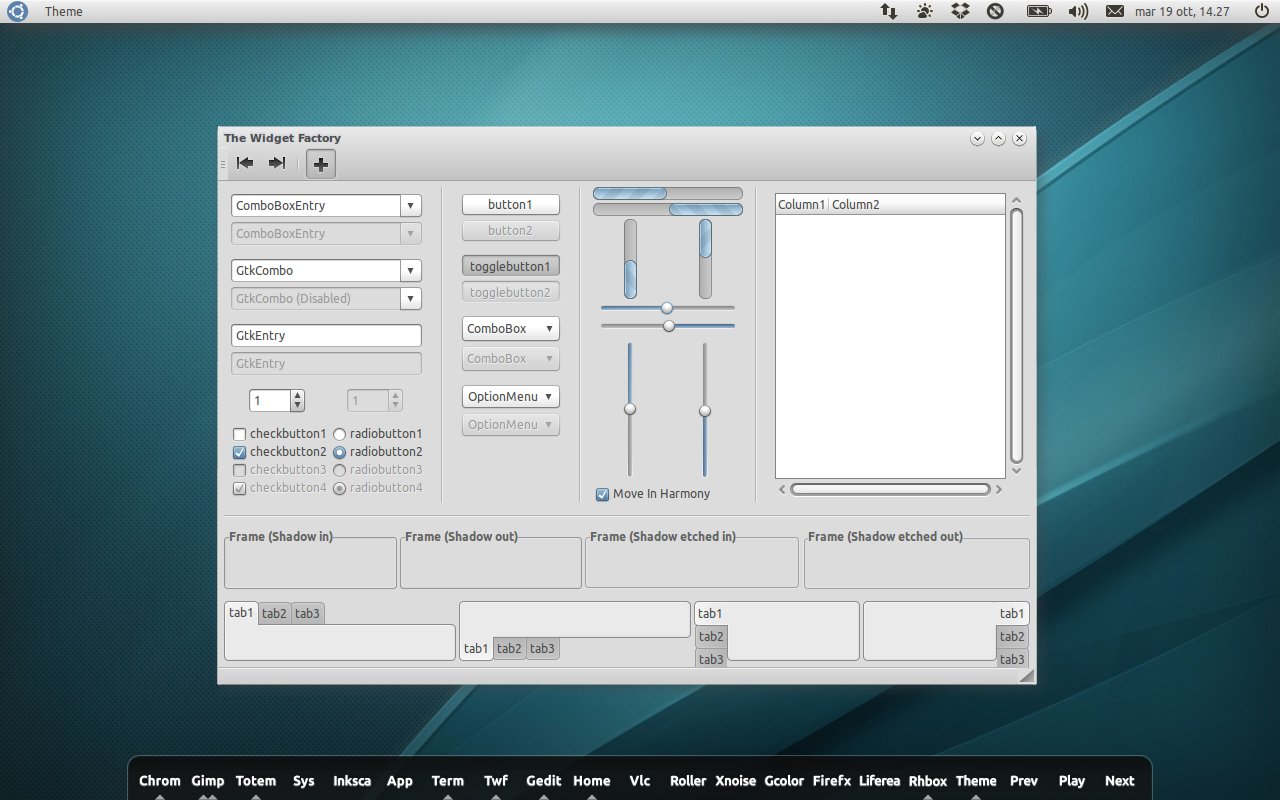Click the Column1 header

click(802, 204)
